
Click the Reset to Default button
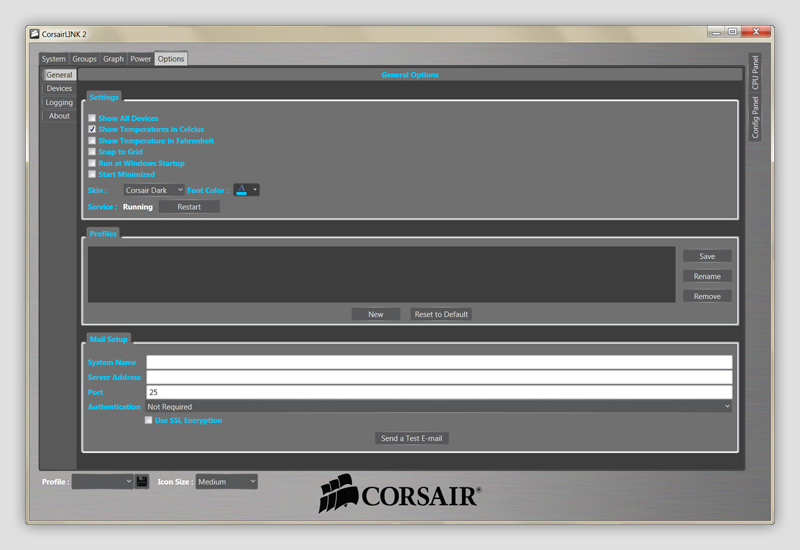441,314
